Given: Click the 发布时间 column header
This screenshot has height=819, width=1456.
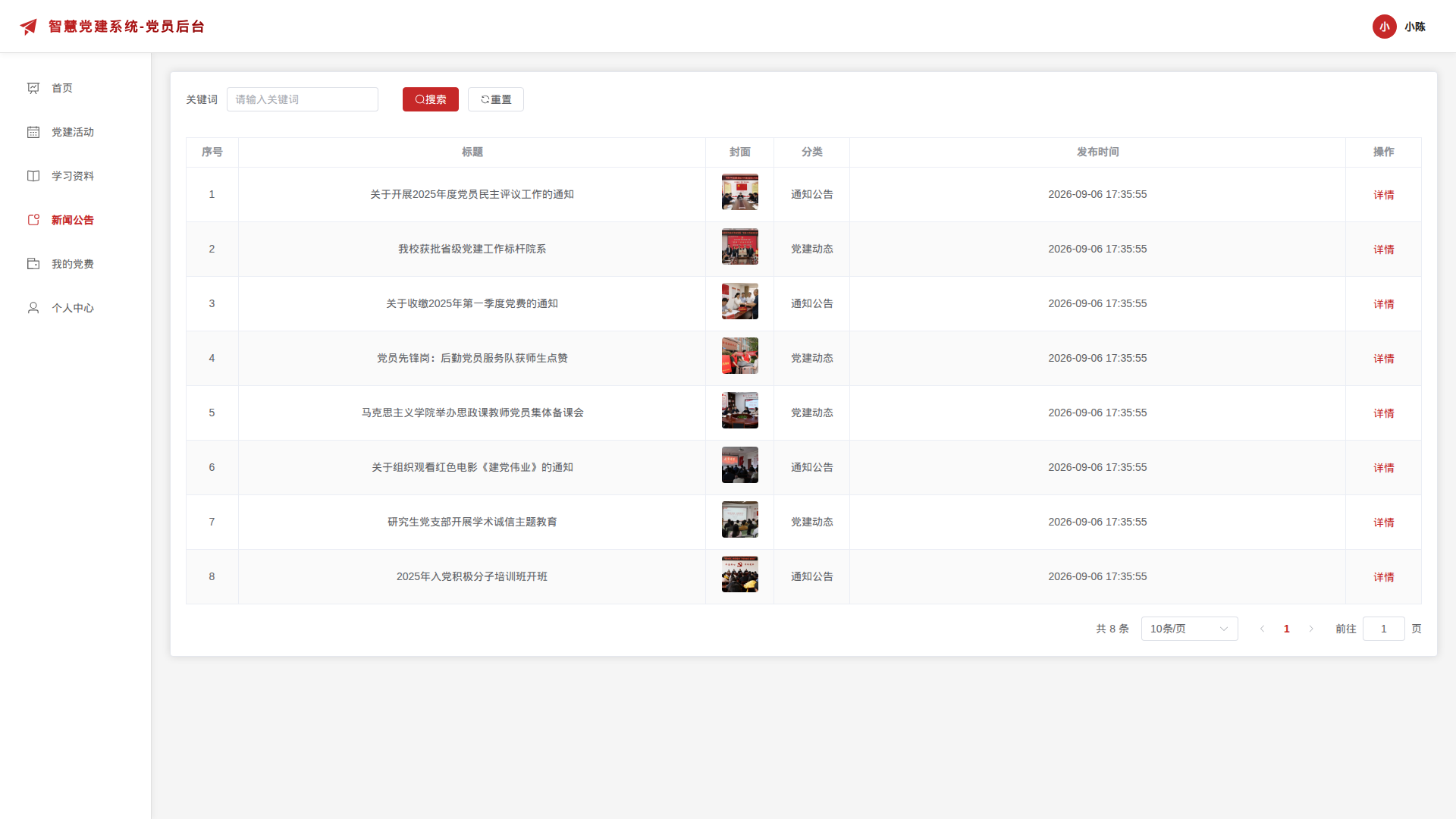Looking at the screenshot, I should 1098,152.
